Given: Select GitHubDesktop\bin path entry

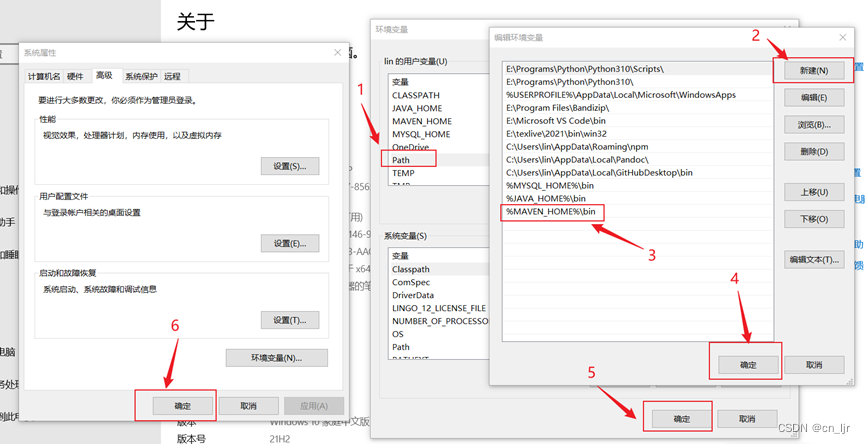Looking at the screenshot, I should click(638, 173).
